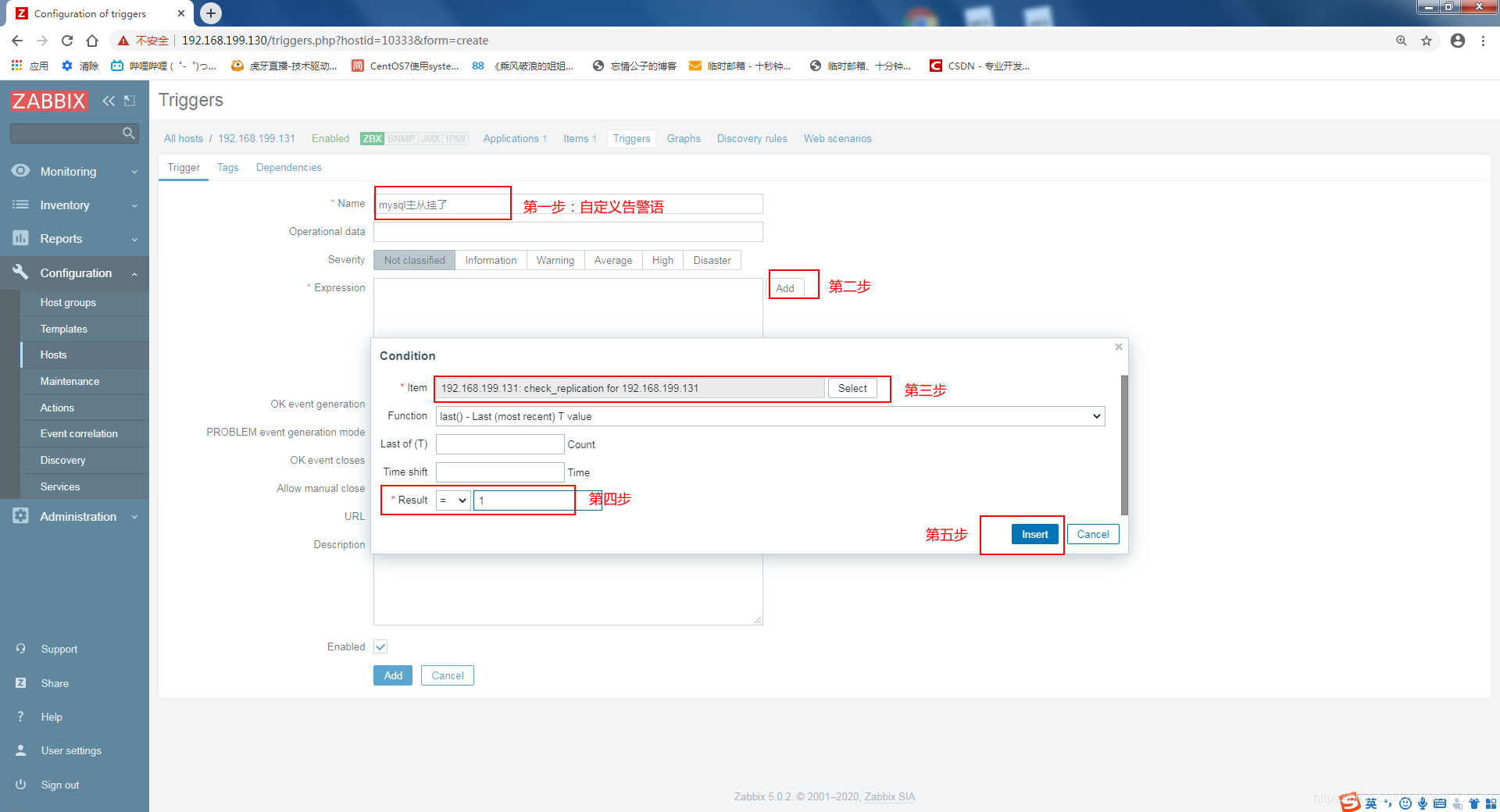This screenshot has height=812, width=1500.
Task: Click the User settings person icon
Action: (x=21, y=750)
